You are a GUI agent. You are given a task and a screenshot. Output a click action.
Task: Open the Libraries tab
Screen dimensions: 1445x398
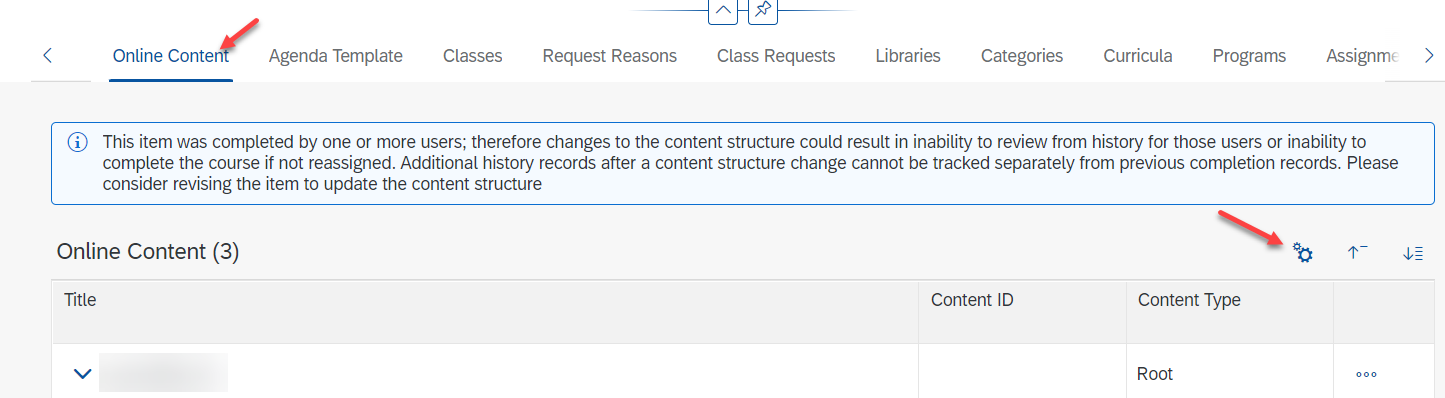click(908, 56)
